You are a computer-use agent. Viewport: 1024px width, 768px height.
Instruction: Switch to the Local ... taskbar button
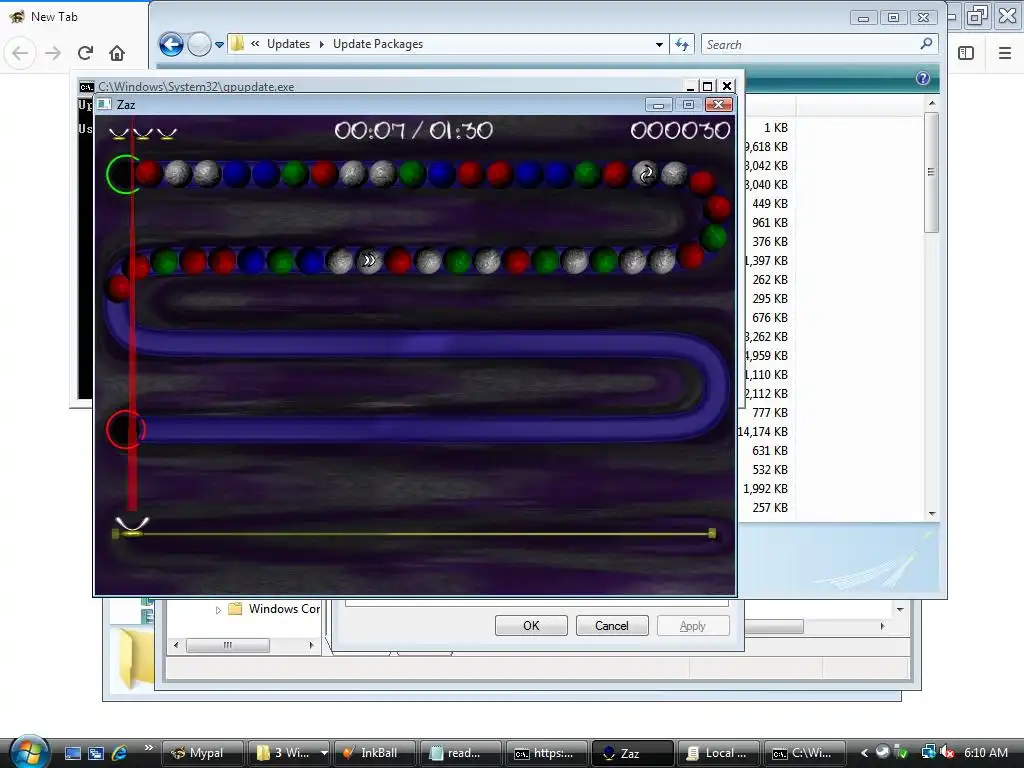(x=718, y=753)
